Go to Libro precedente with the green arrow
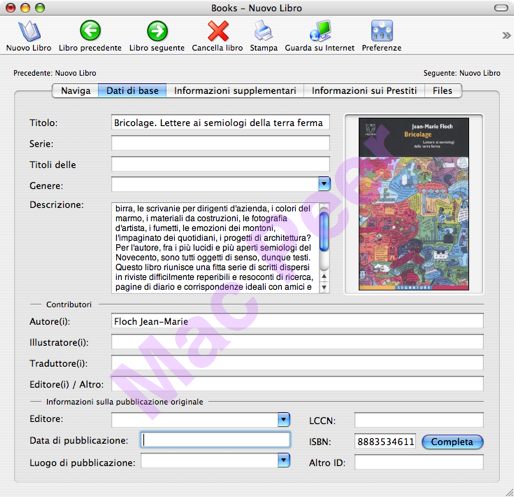This screenshot has width=514, height=497. click(90, 31)
